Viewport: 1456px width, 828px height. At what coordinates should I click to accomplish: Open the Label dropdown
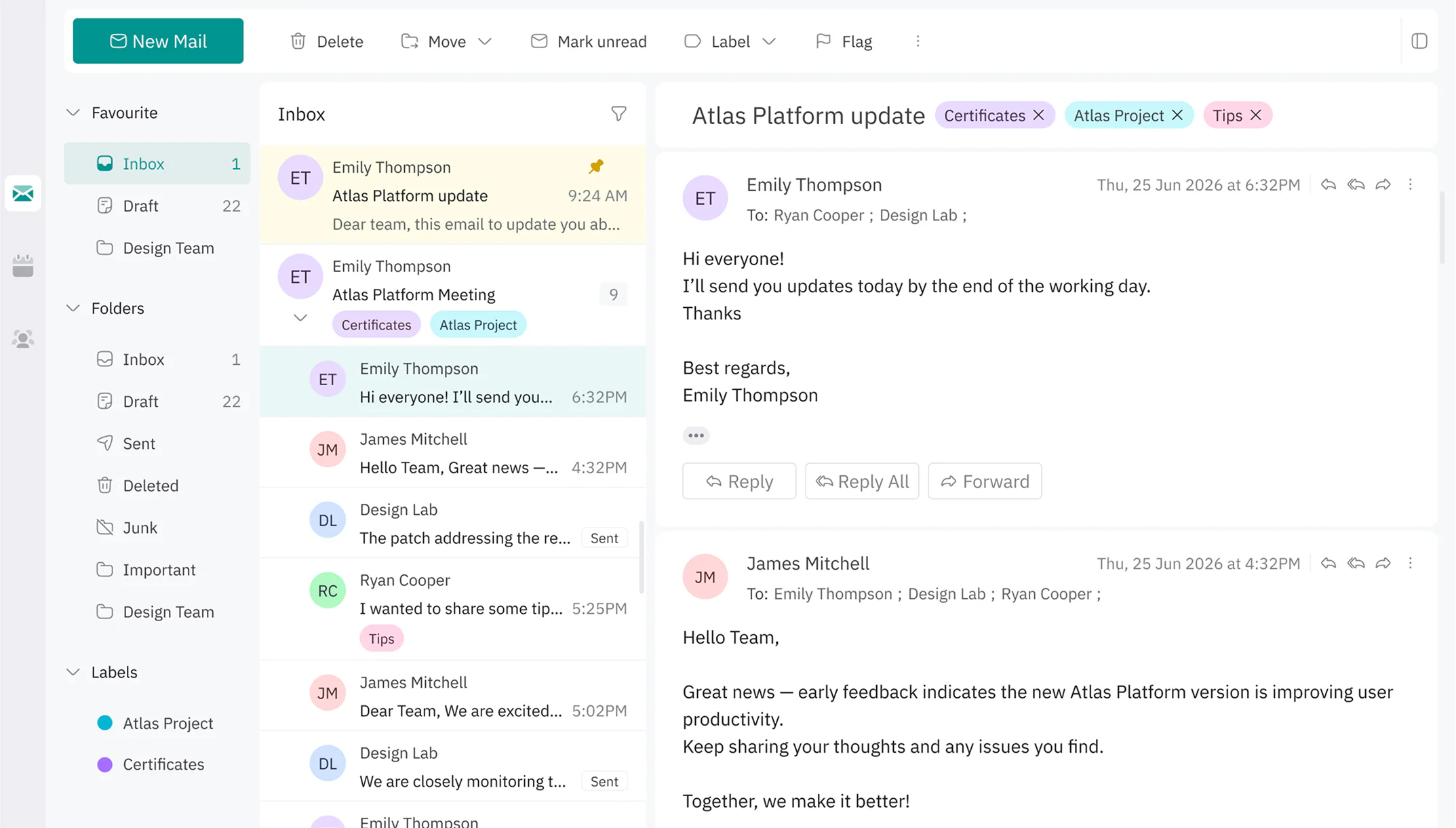730,41
